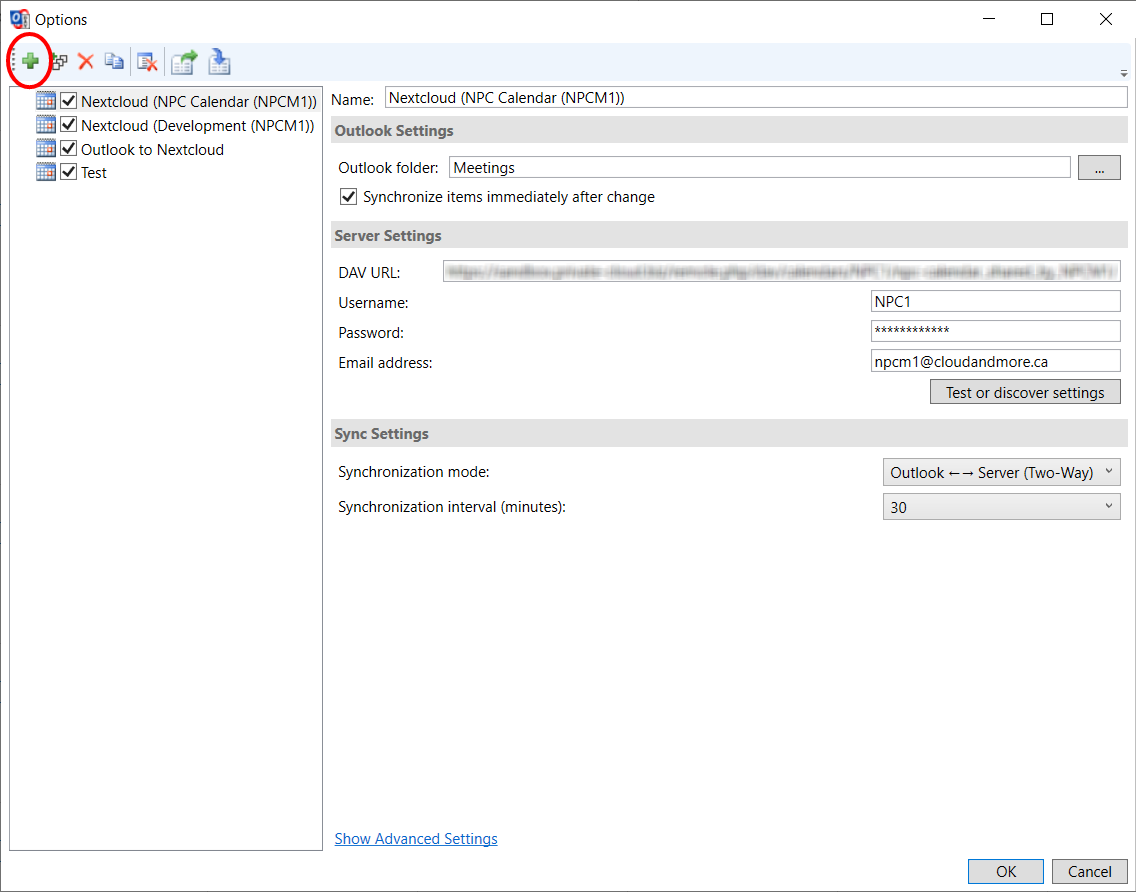The width and height of the screenshot is (1137, 892).
Task: Export profiles to file with the green arrow icon
Action: point(184,62)
